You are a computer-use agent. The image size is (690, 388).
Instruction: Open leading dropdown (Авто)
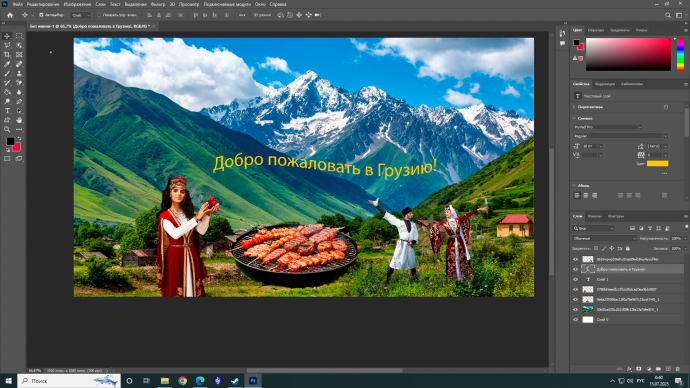[x=665, y=146]
